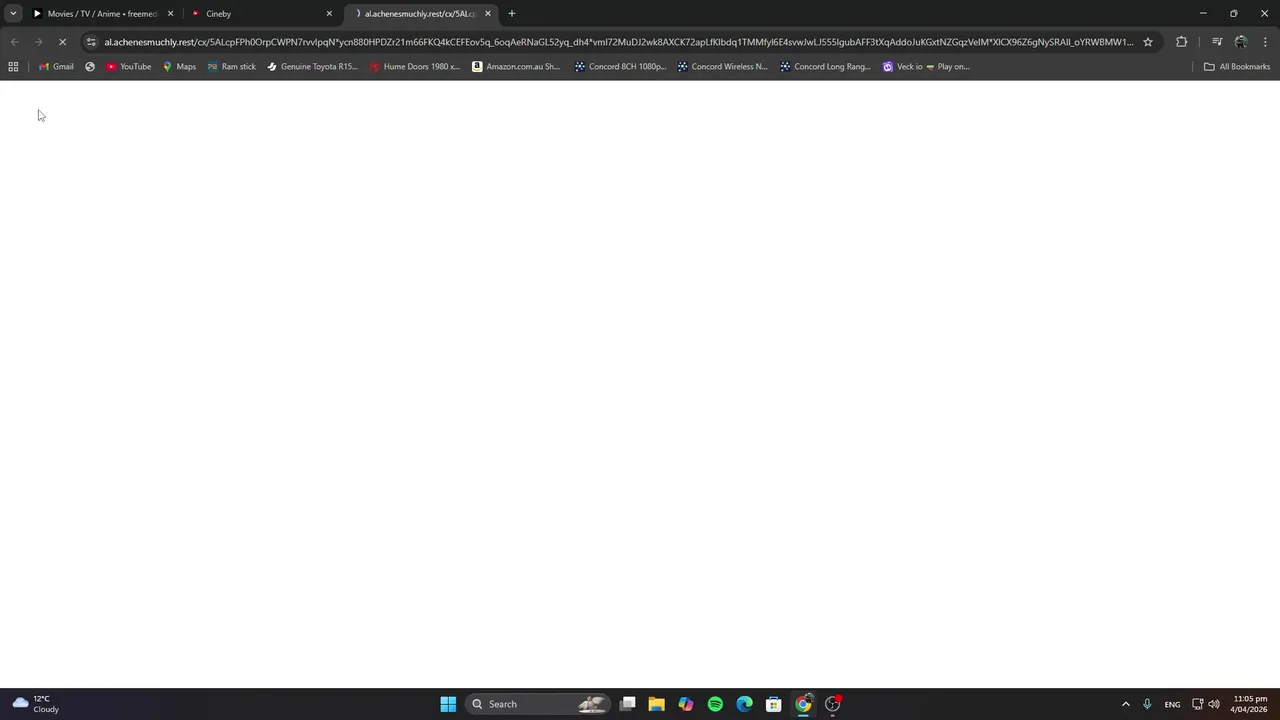
Task: Open the apps grid in bookmarks bar
Action: 13,67
